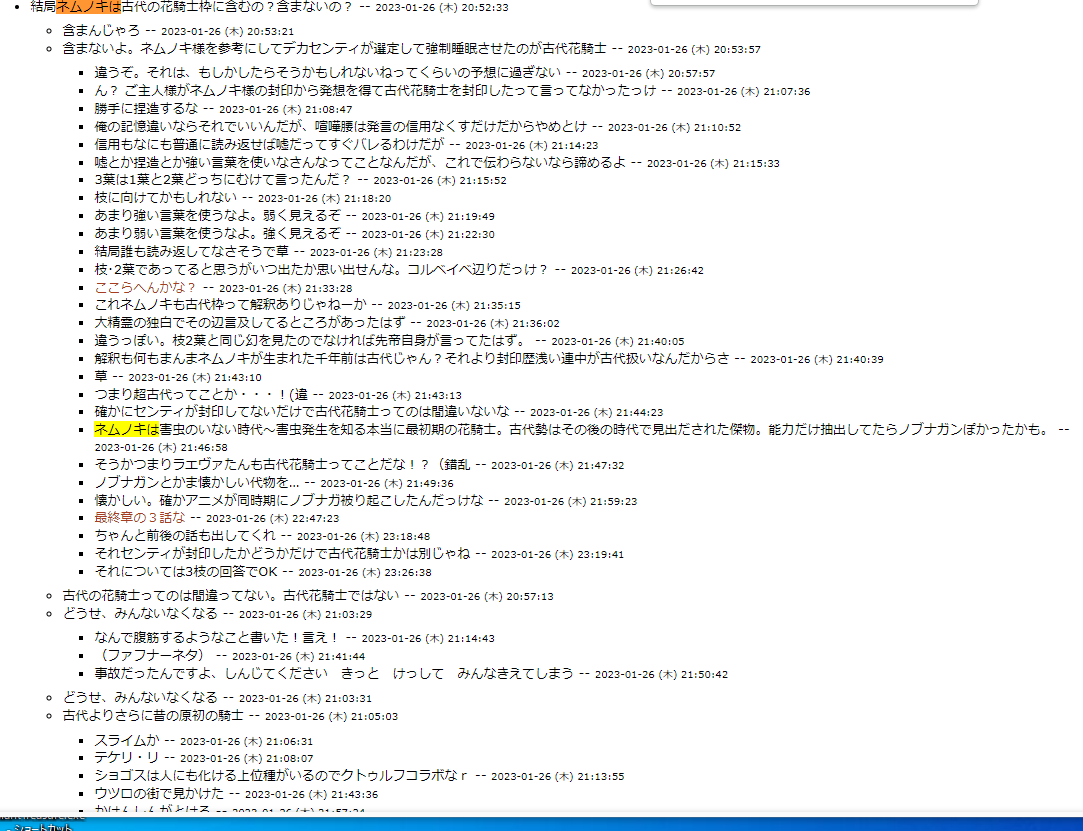Click the comment 'ウツロの街で見かけた'
This screenshot has height=831, width=1083.
[159, 793]
